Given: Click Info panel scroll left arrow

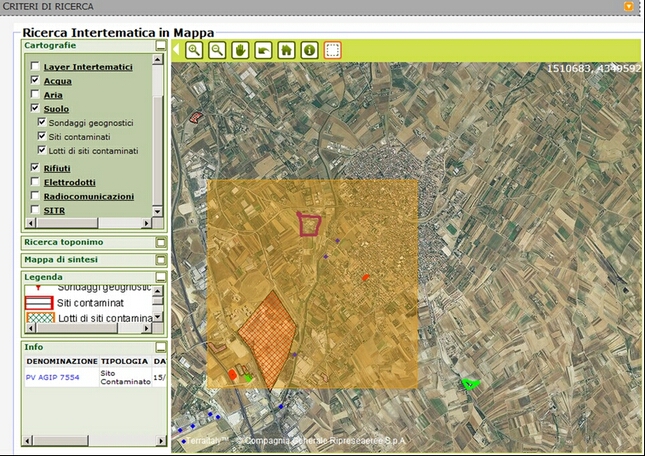Looking at the screenshot, I should point(28,441).
